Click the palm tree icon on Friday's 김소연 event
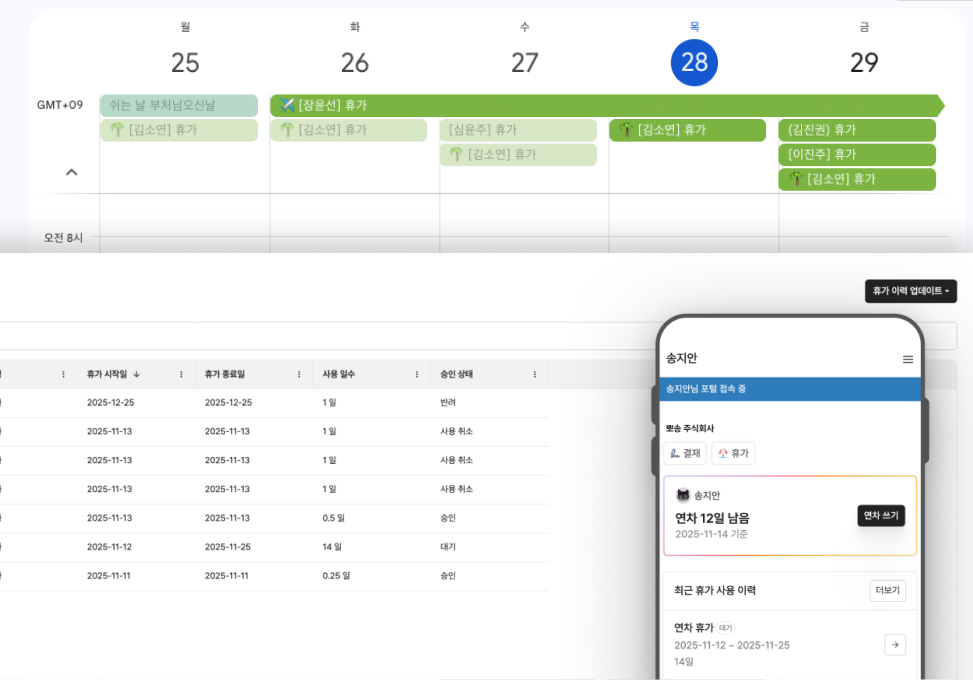This screenshot has height=680, width=973. pyautogui.click(x=796, y=179)
